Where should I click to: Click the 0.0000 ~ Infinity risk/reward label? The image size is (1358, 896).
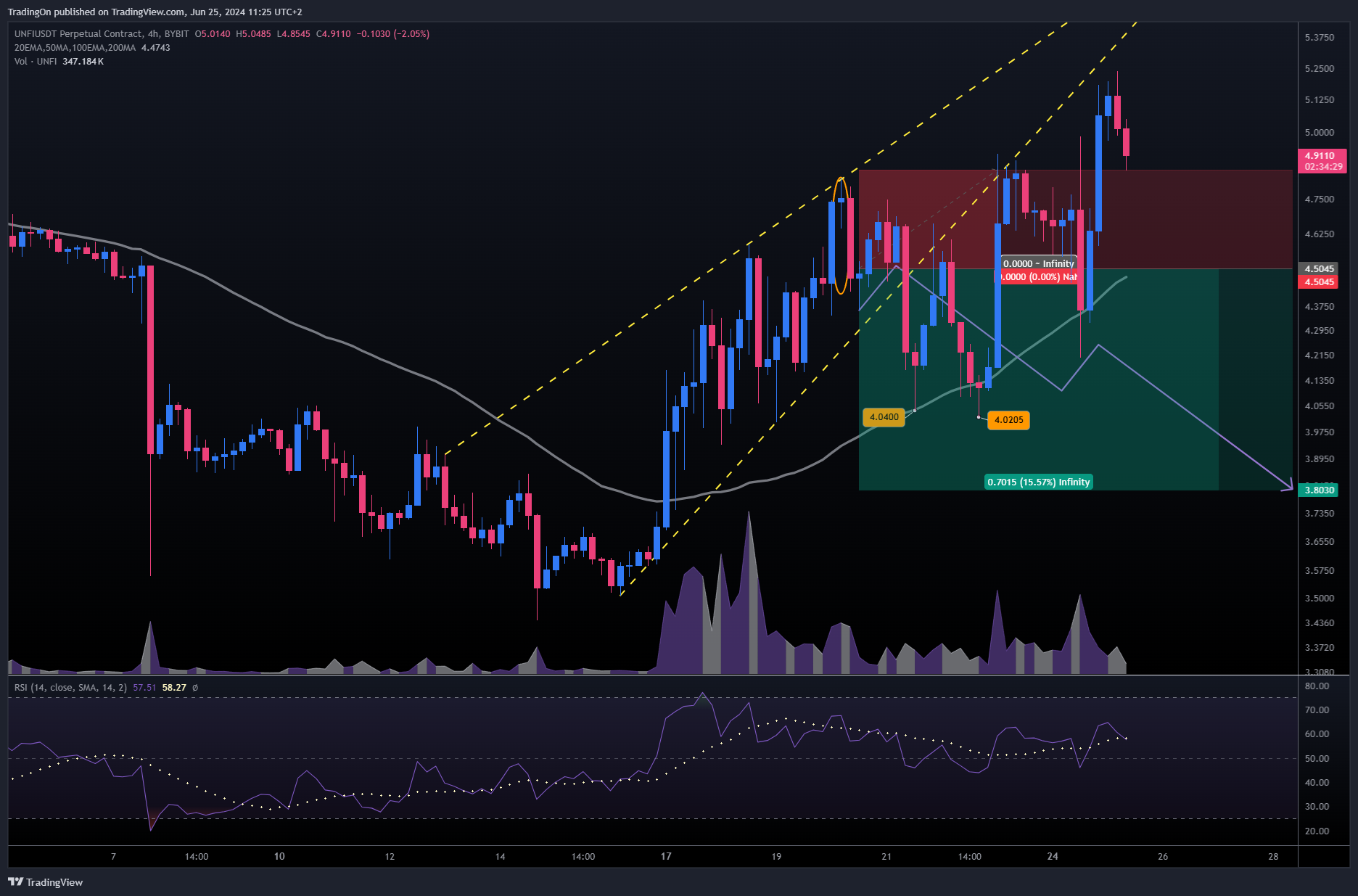pyautogui.click(x=1038, y=263)
